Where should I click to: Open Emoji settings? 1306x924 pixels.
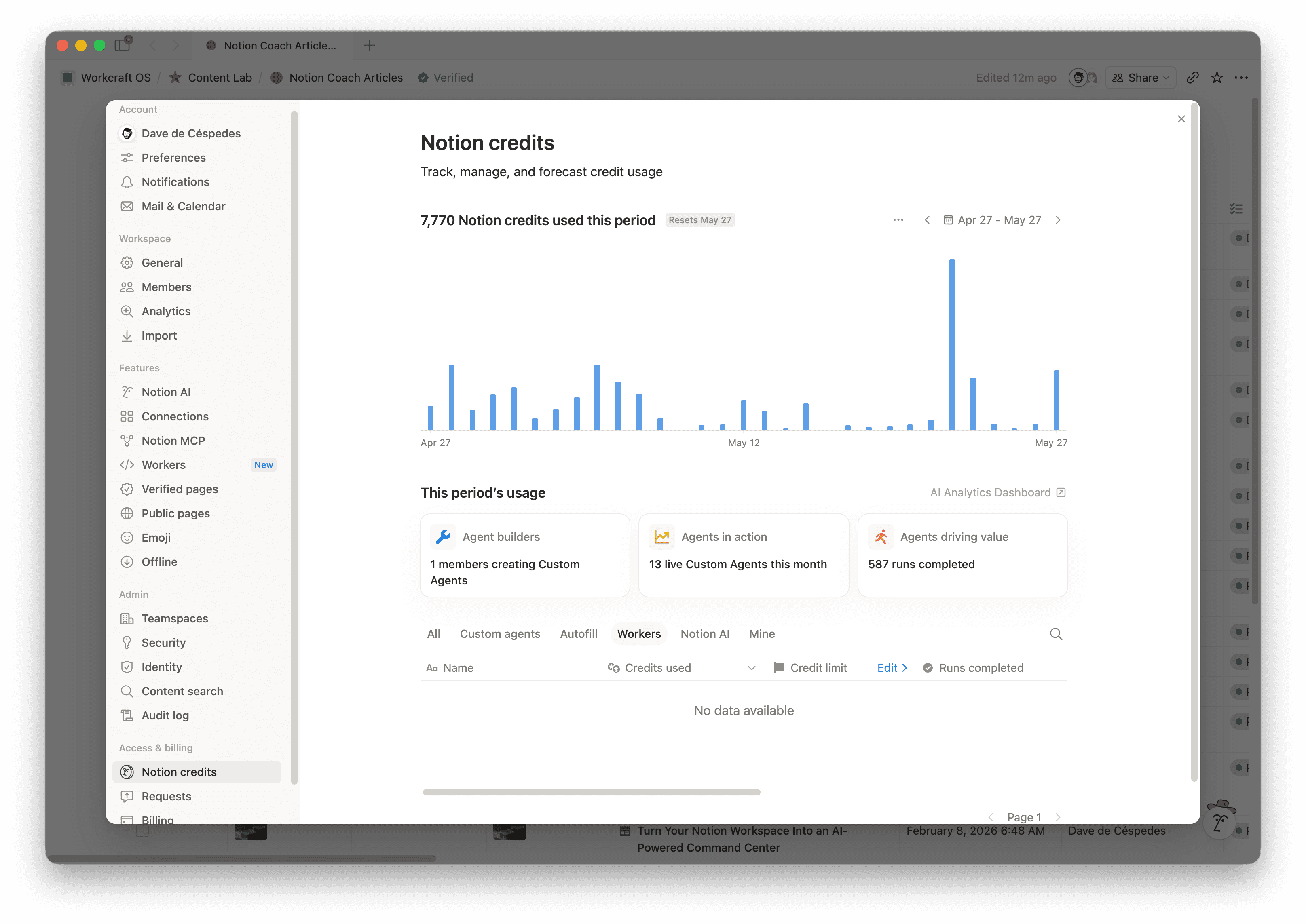coord(197,538)
